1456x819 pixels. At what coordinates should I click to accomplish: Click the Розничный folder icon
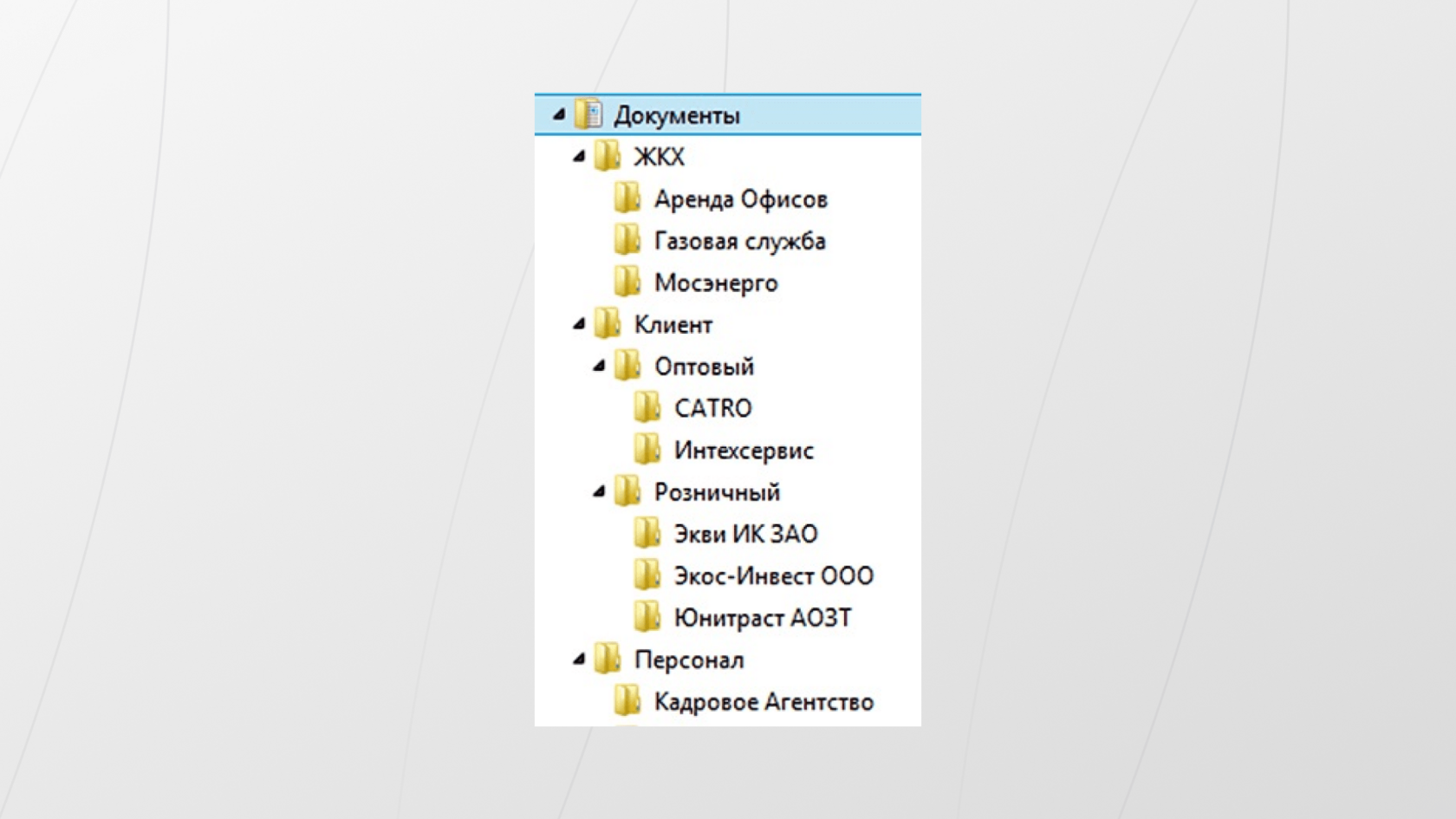pyautogui.click(x=627, y=491)
